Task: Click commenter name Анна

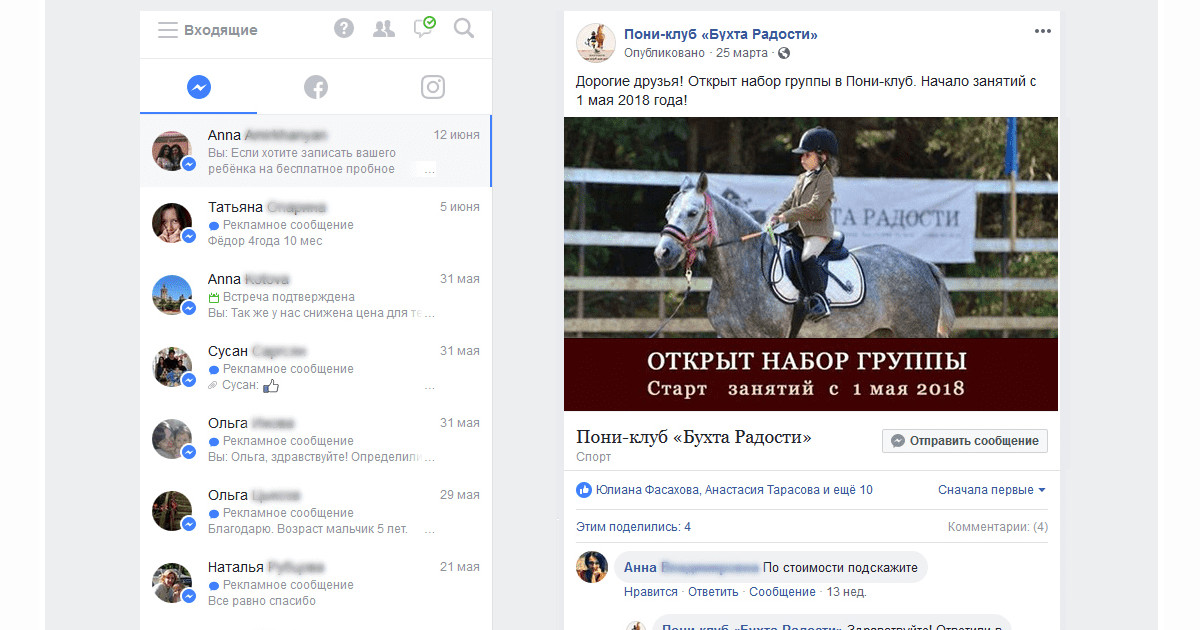Action: point(690,567)
